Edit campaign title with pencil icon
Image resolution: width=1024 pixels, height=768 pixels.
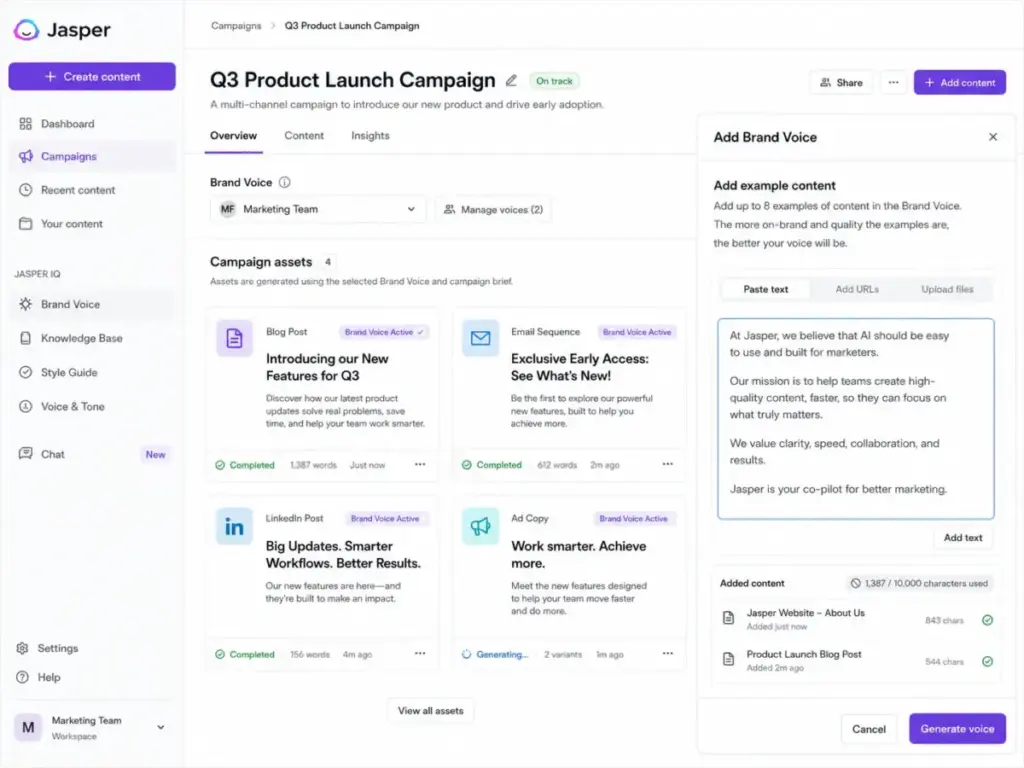click(x=511, y=81)
